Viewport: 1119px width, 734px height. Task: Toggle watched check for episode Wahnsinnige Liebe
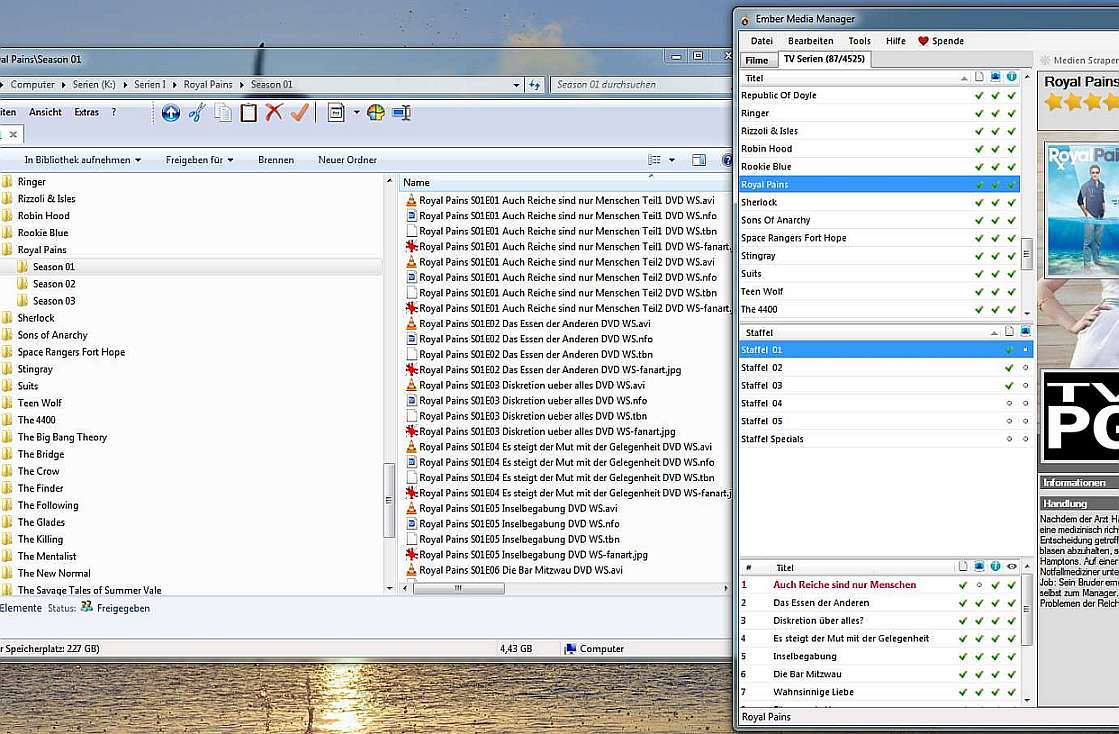pyautogui.click(x=1012, y=692)
